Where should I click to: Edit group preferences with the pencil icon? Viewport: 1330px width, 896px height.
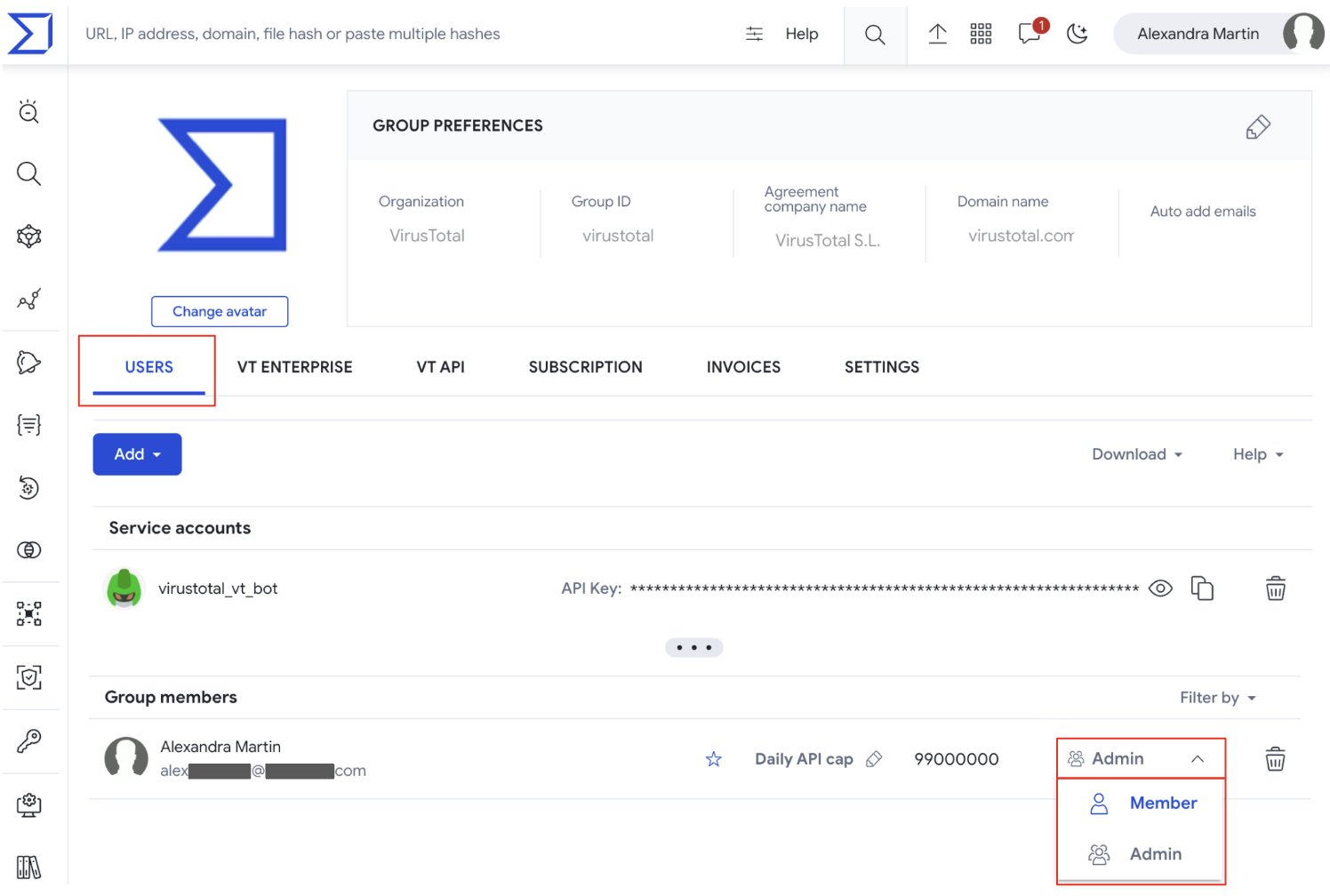pos(1258,127)
